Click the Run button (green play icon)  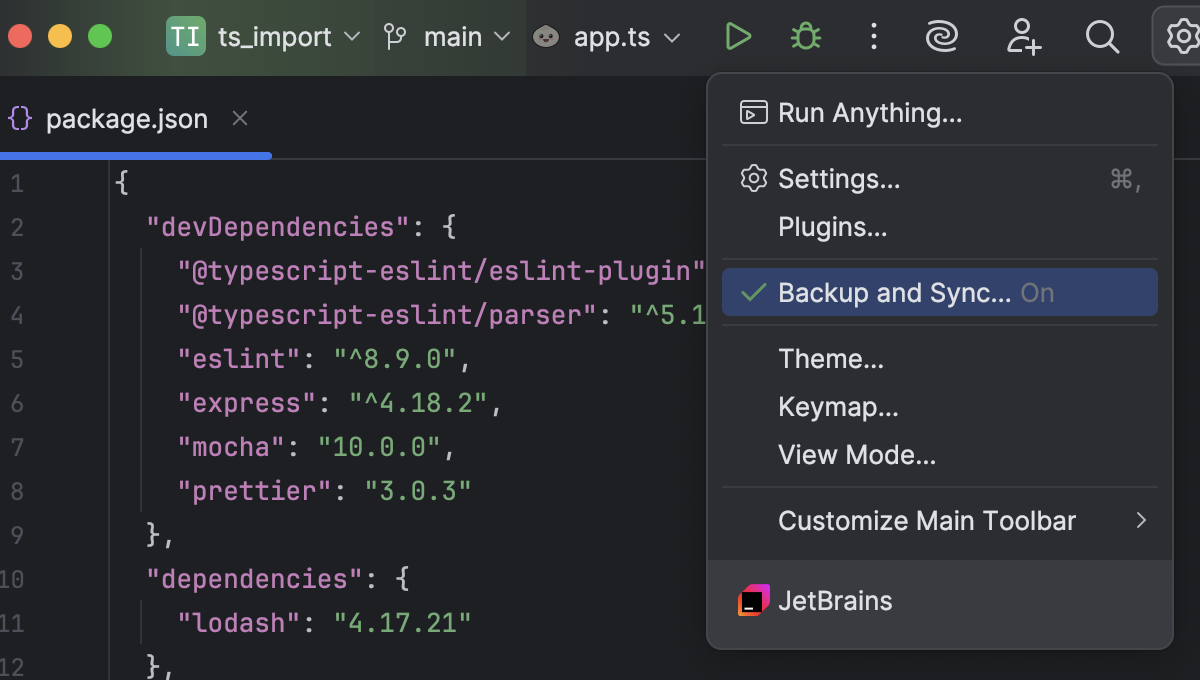(x=738, y=37)
